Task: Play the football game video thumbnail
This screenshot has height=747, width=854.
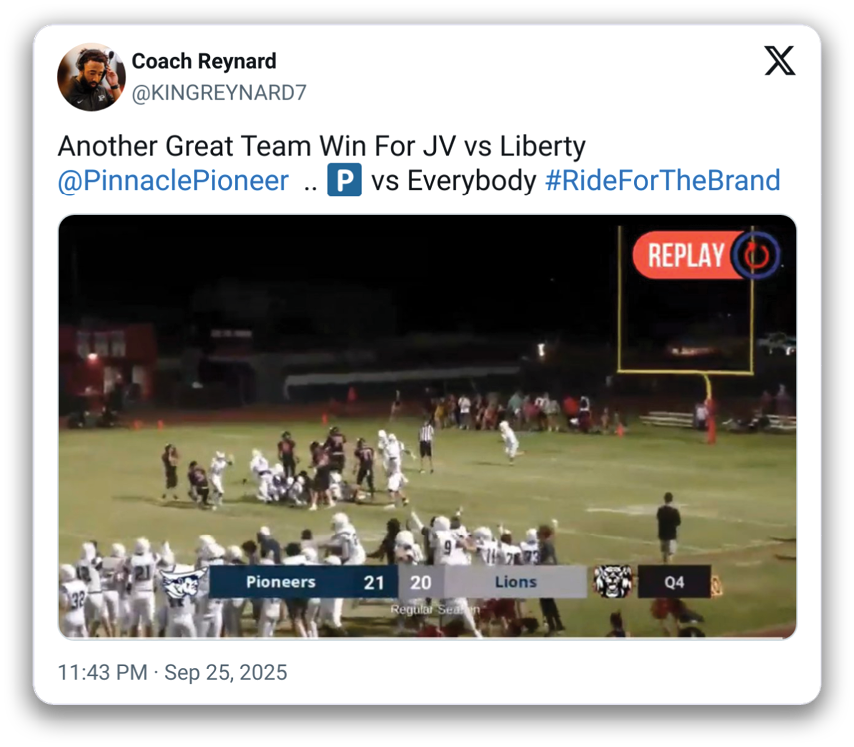Action: (x=428, y=426)
